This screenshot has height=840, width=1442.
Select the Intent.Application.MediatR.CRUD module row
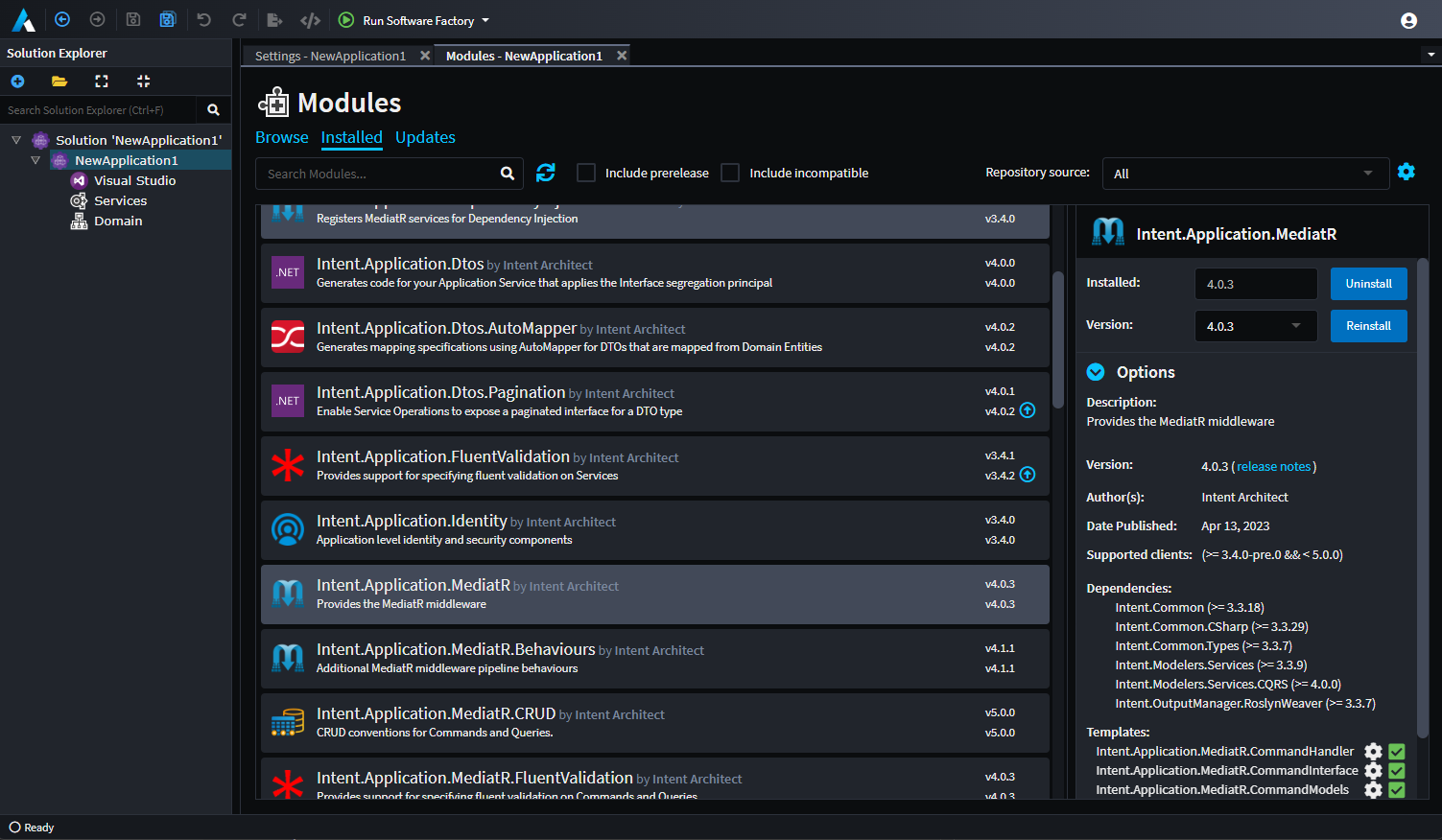(x=655, y=723)
